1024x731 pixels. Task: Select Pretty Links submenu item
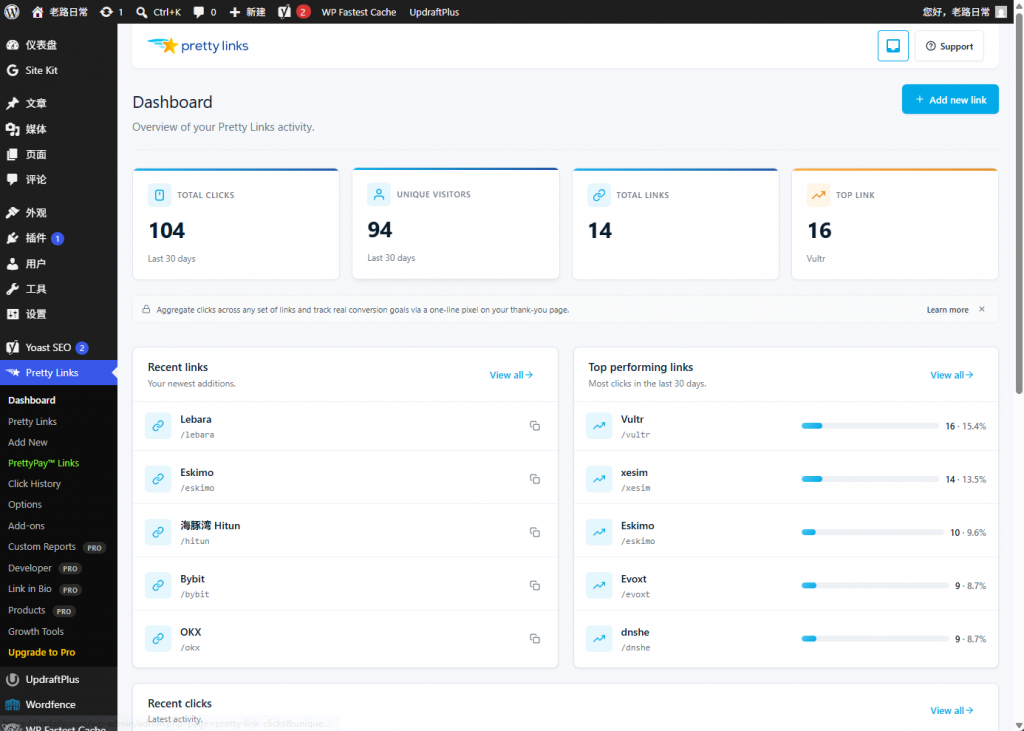(33, 421)
